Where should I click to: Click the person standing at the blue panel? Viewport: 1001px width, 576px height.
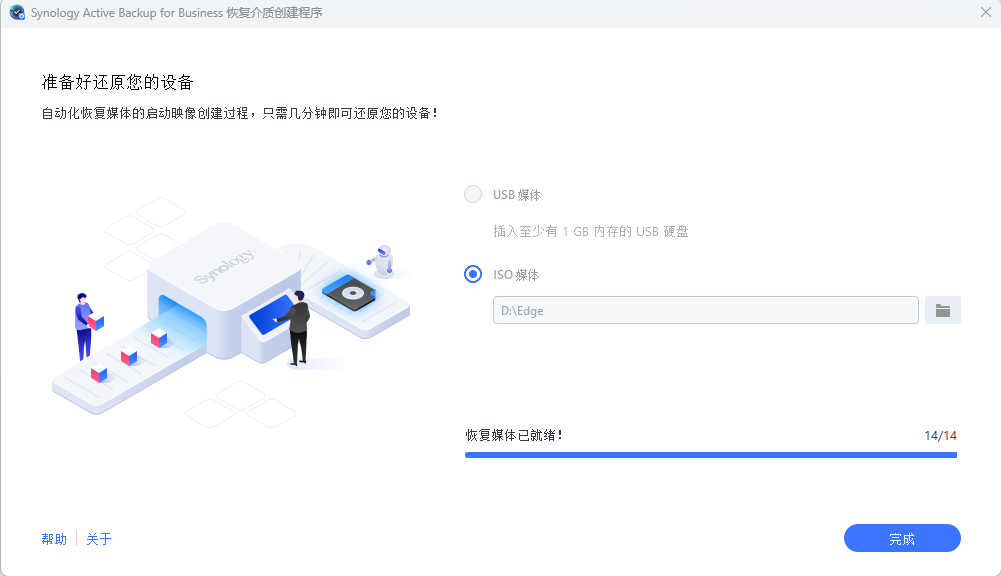[x=296, y=327]
